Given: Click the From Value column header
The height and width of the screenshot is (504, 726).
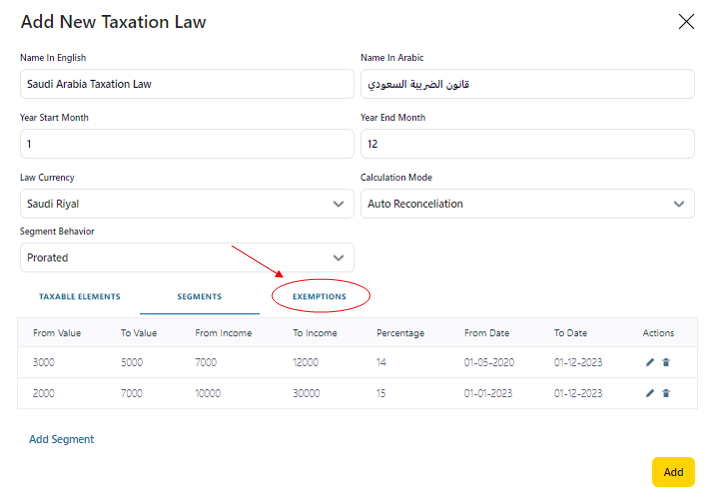Looking at the screenshot, I should tap(57, 333).
